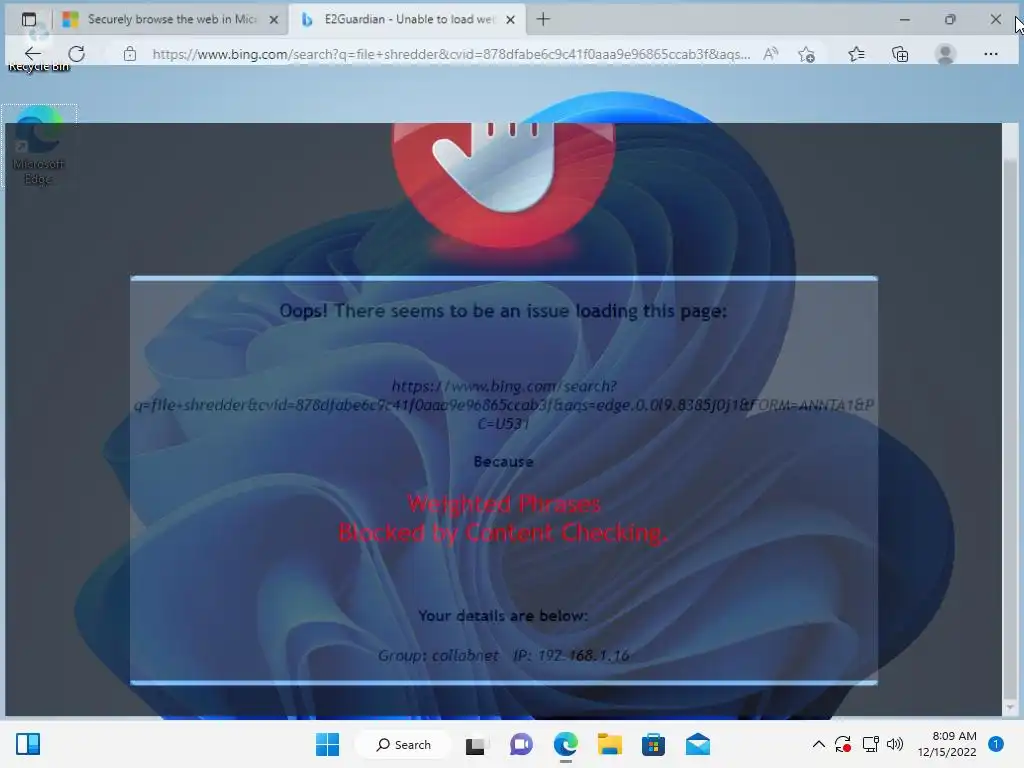
Task: Click 'Group: collabnet' detail text
Action: (x=438, y=656)
